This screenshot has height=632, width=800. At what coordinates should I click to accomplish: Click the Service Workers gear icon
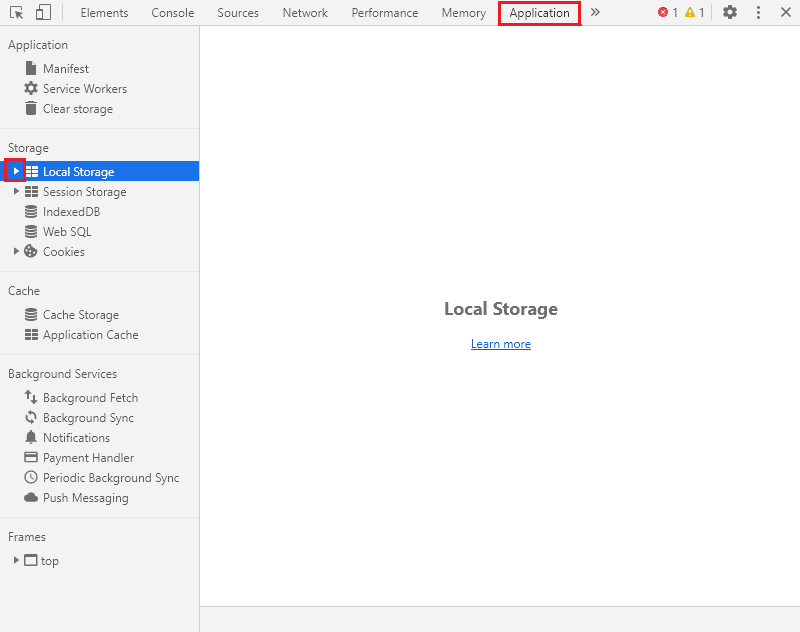coord(31,89)
